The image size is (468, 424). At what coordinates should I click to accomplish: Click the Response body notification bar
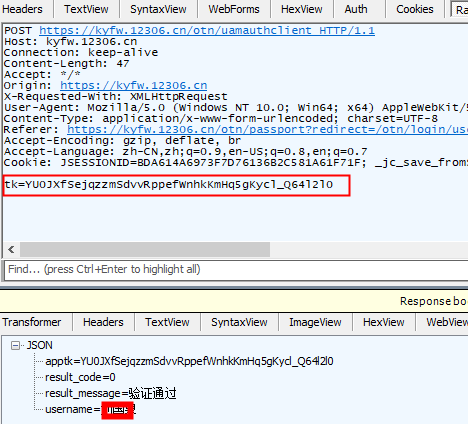234,301
